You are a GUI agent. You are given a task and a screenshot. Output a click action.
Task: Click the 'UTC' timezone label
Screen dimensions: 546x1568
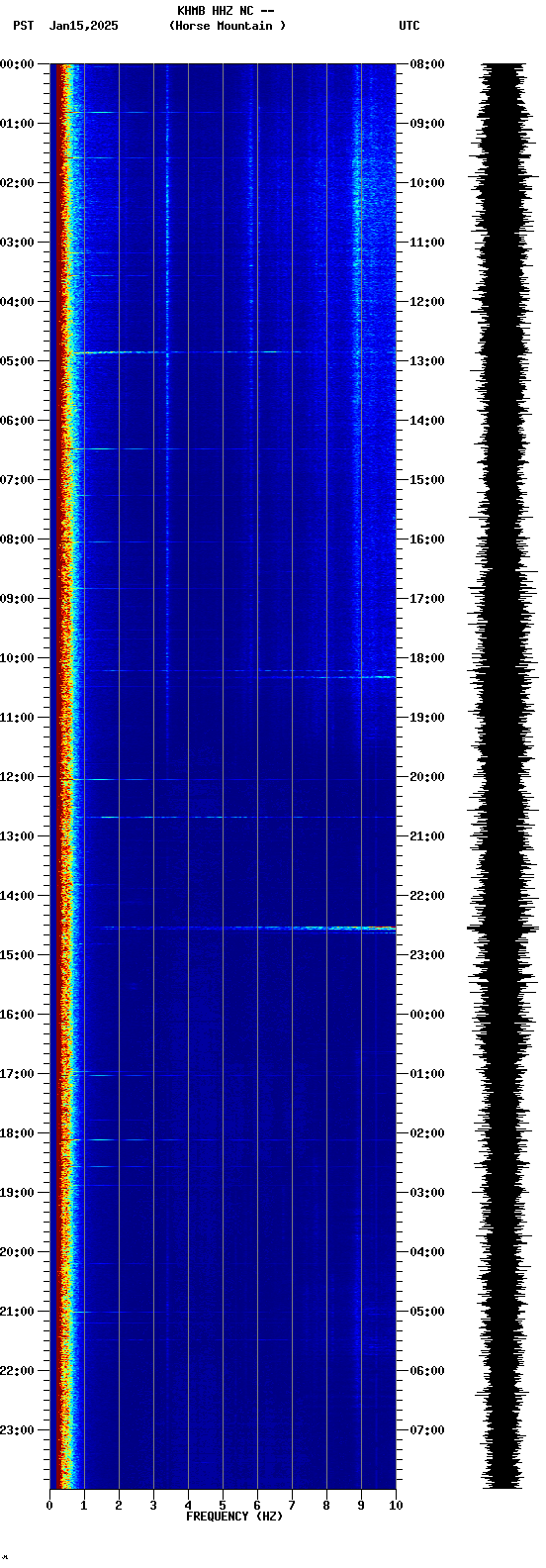click(x=409, y=26)
